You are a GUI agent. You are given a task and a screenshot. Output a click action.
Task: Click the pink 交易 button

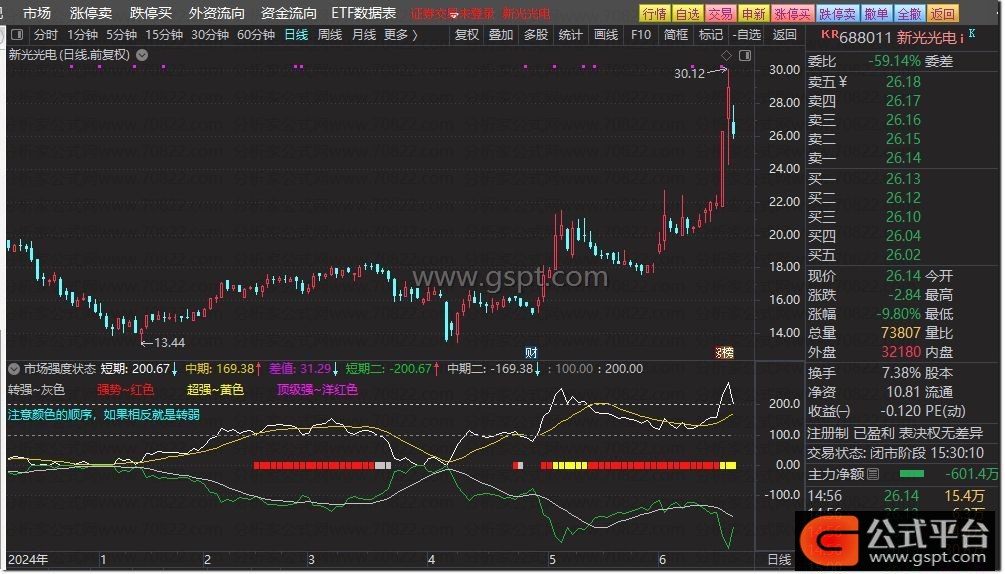coord(720,13)
